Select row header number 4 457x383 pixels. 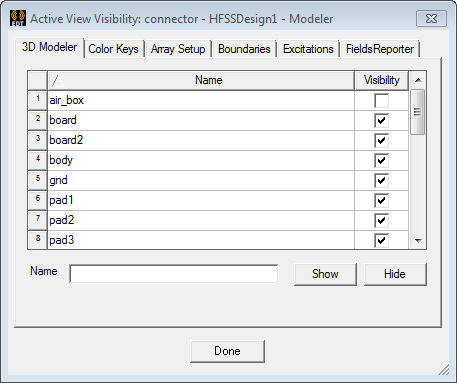[38, 160]
